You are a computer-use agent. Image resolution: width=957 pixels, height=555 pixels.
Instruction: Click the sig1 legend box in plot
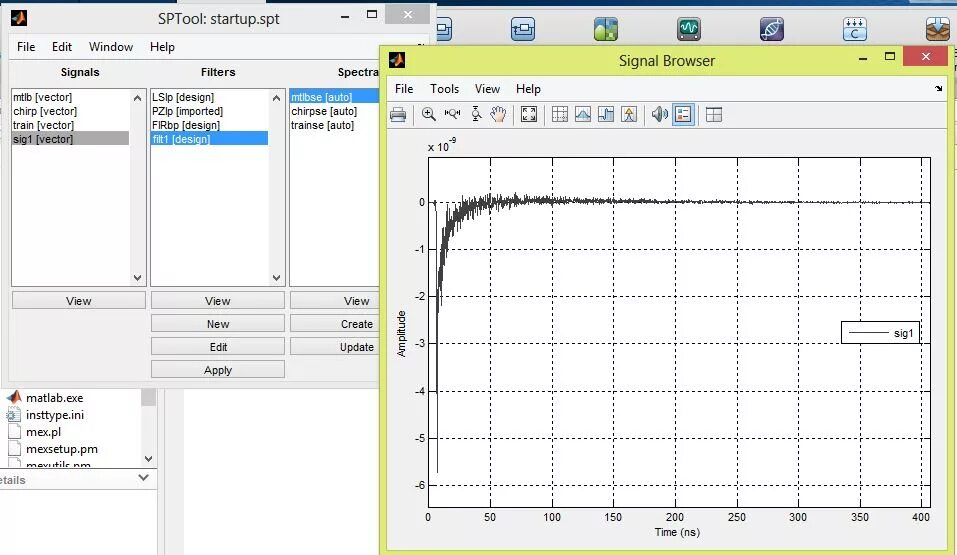[880, 333]
